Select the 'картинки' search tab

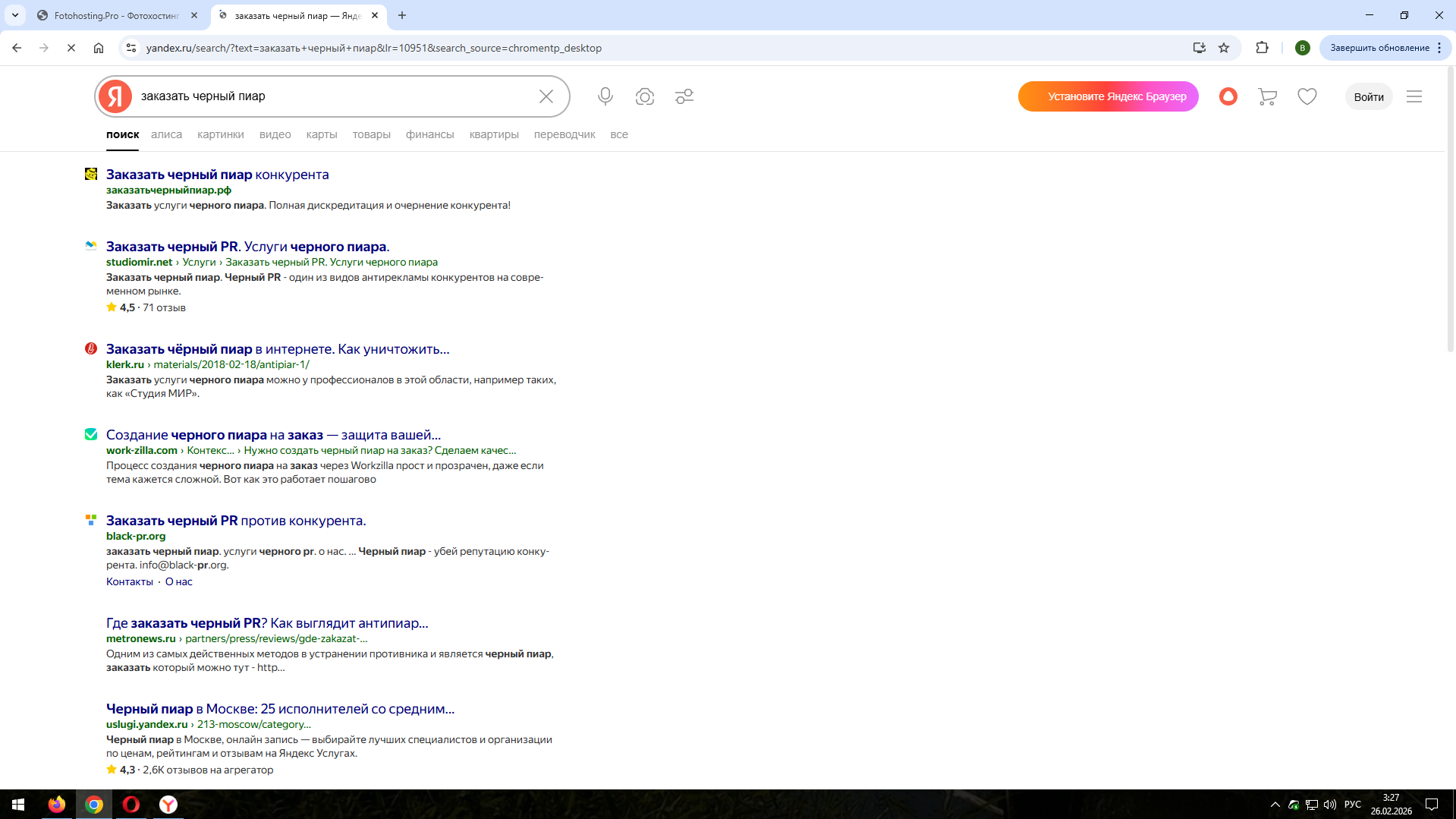point(221,134)
